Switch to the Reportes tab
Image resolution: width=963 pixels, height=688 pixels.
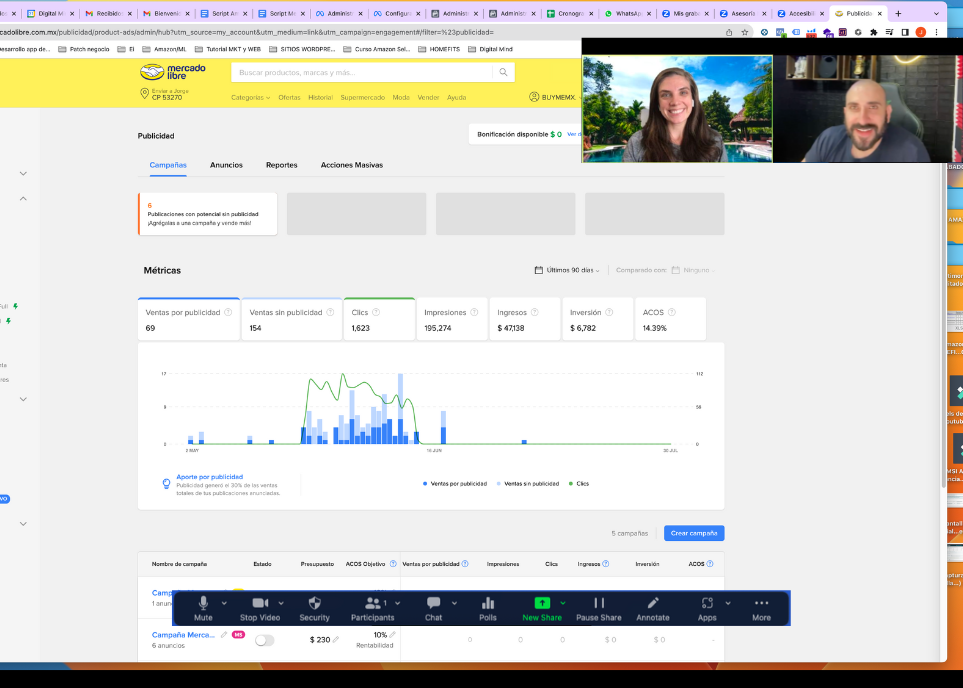point(281,165)
